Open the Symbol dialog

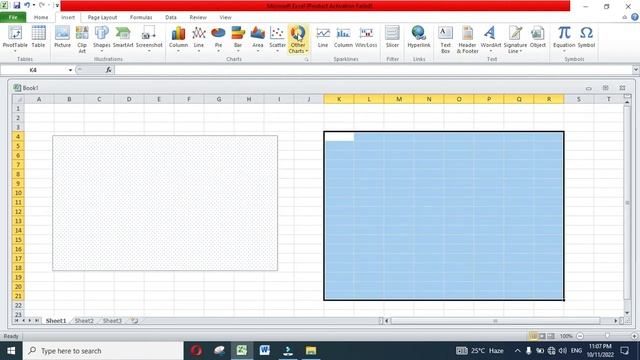point(586,38)
